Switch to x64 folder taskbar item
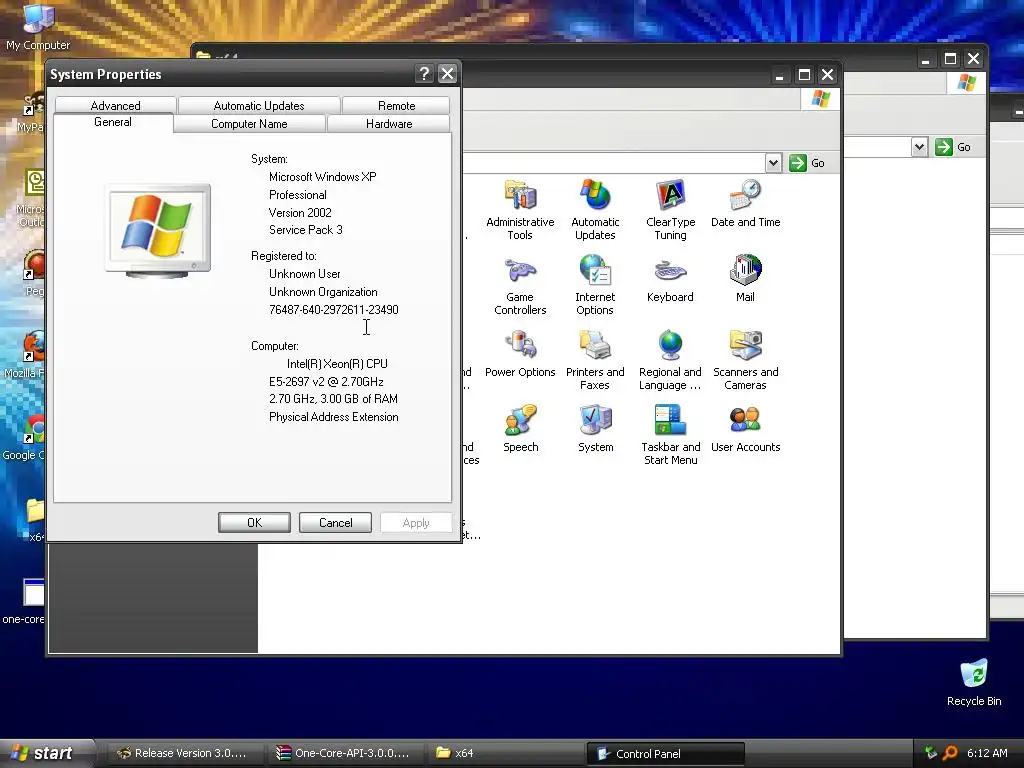Viewport: 1024px width, 768px height. click(x=504, y=753)
